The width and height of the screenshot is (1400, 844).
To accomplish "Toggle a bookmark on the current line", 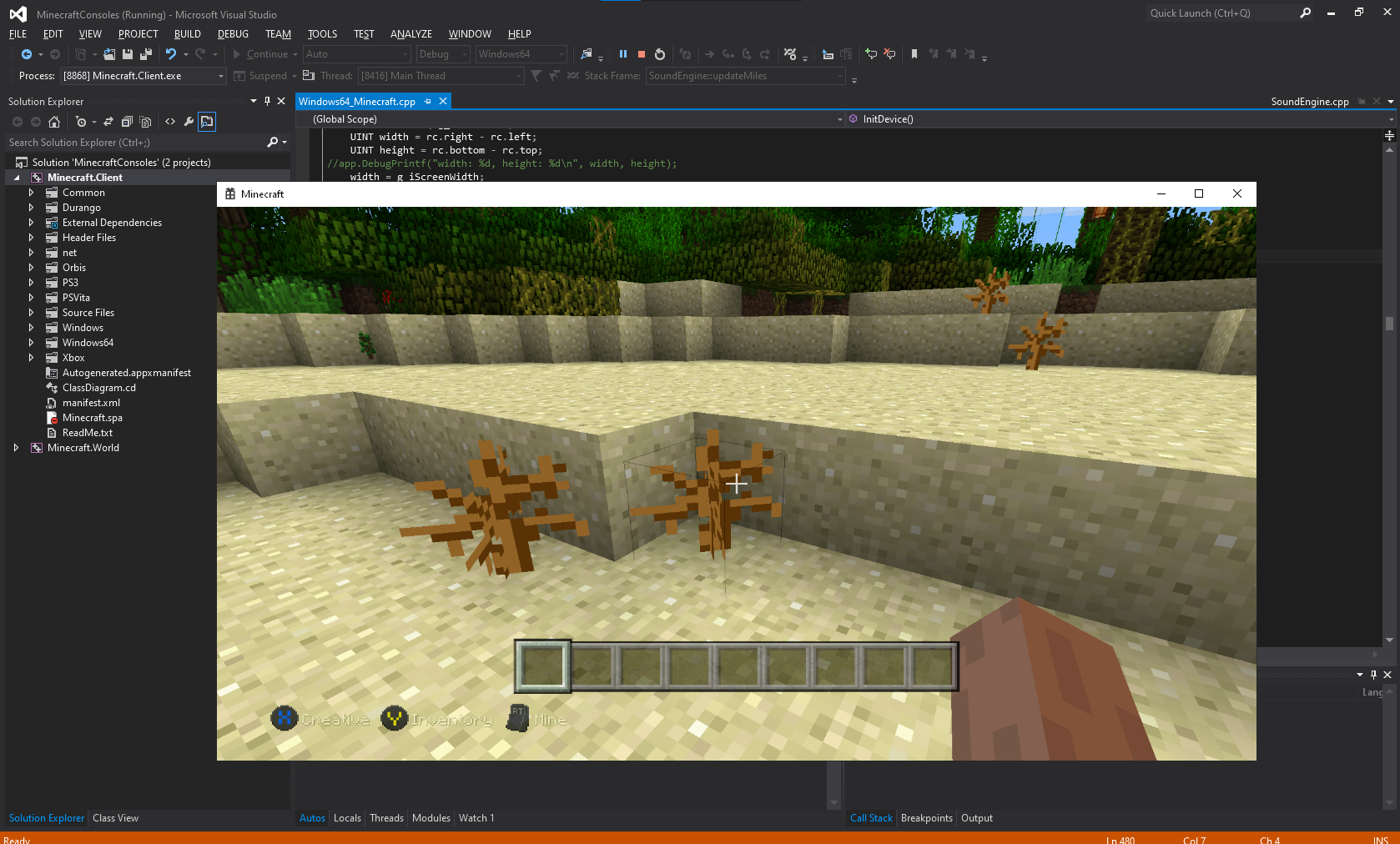I will tap(914, 54).
